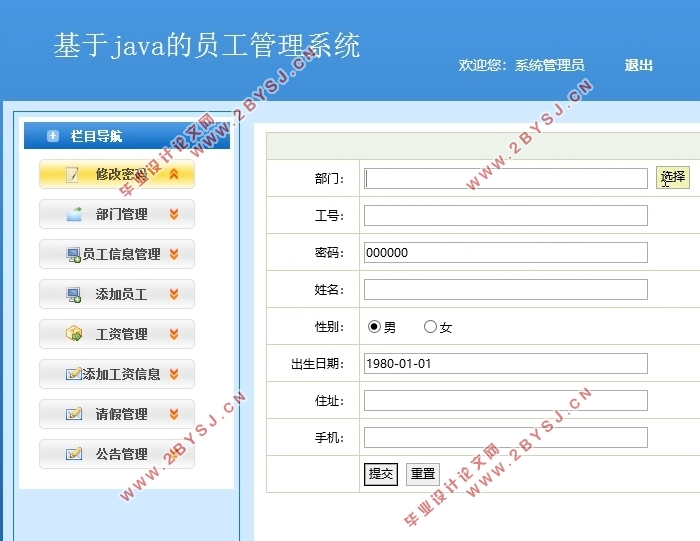Click the folder icon on 部门管理
The image size is (700, 541).
point(74,214)
